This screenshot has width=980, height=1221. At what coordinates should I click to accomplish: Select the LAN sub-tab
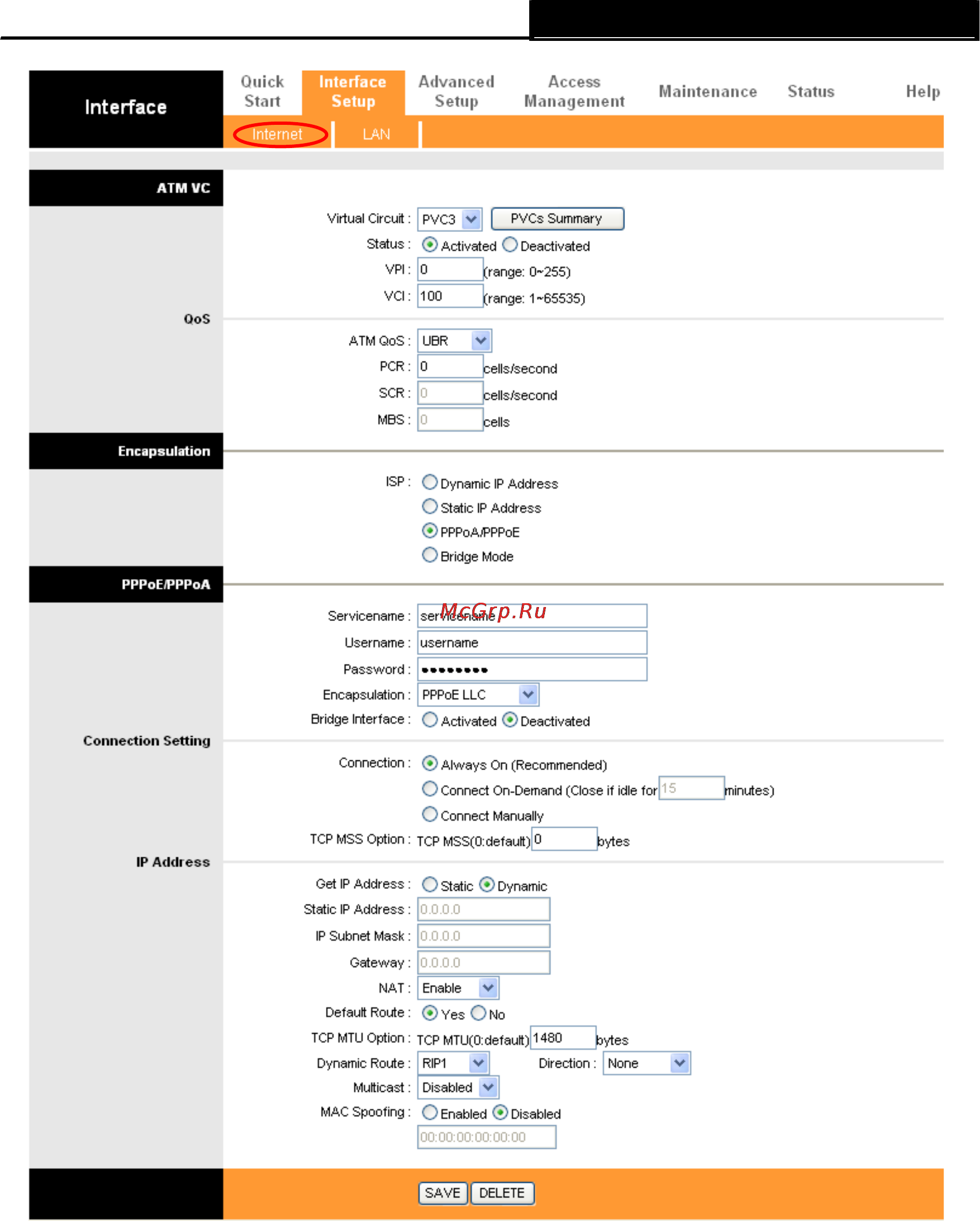(x=377, y=134)
